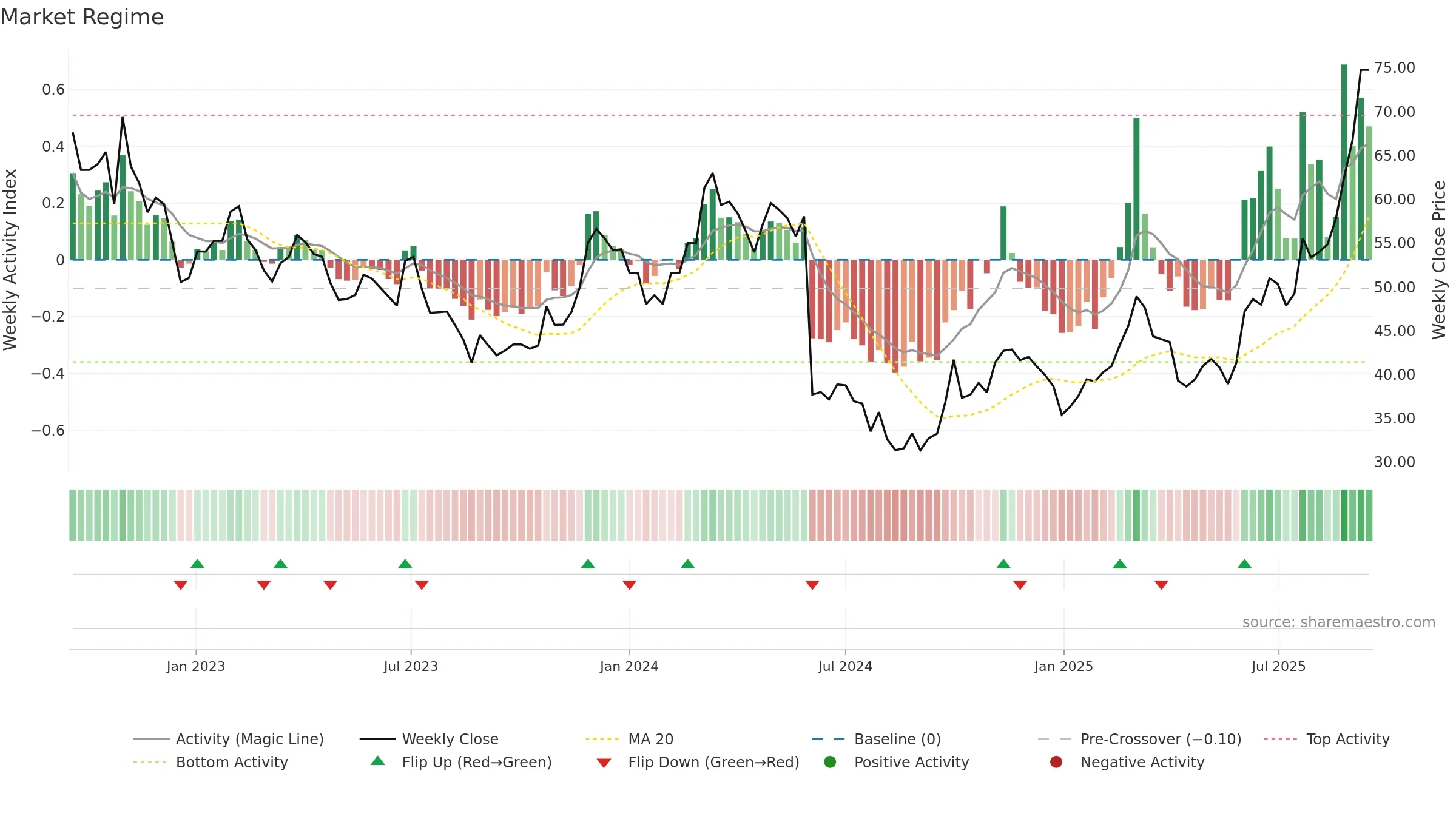
Task: Click the 50.00 price axis label
Action: [x=1395, y=287]
